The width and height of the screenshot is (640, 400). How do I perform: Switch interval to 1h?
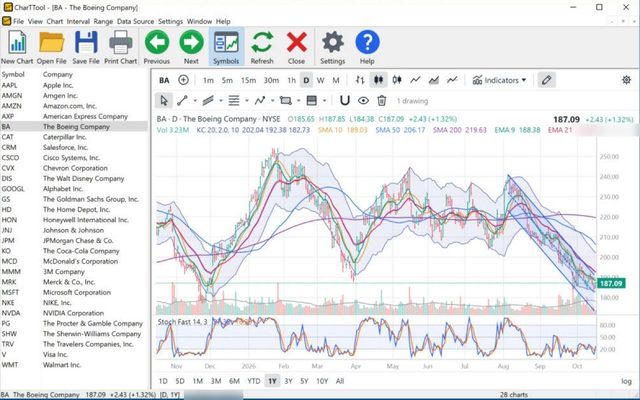(291, 80)
